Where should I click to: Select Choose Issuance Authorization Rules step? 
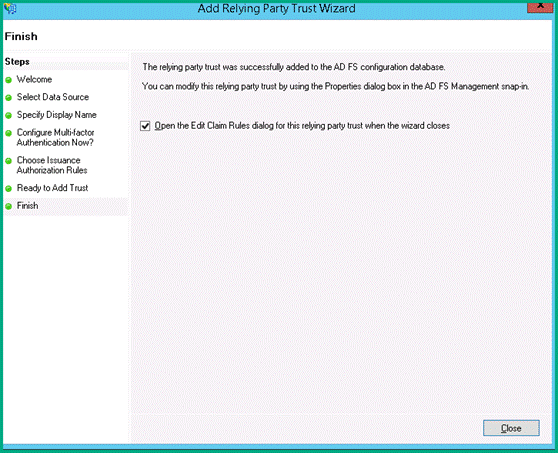coord(52,165)
